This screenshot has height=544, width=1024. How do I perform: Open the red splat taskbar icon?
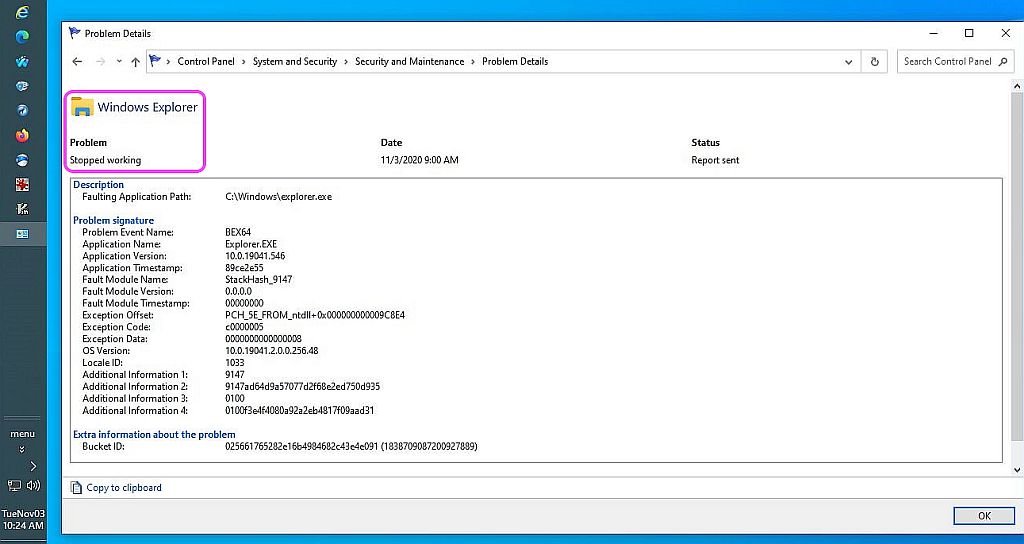pos(22,185)
